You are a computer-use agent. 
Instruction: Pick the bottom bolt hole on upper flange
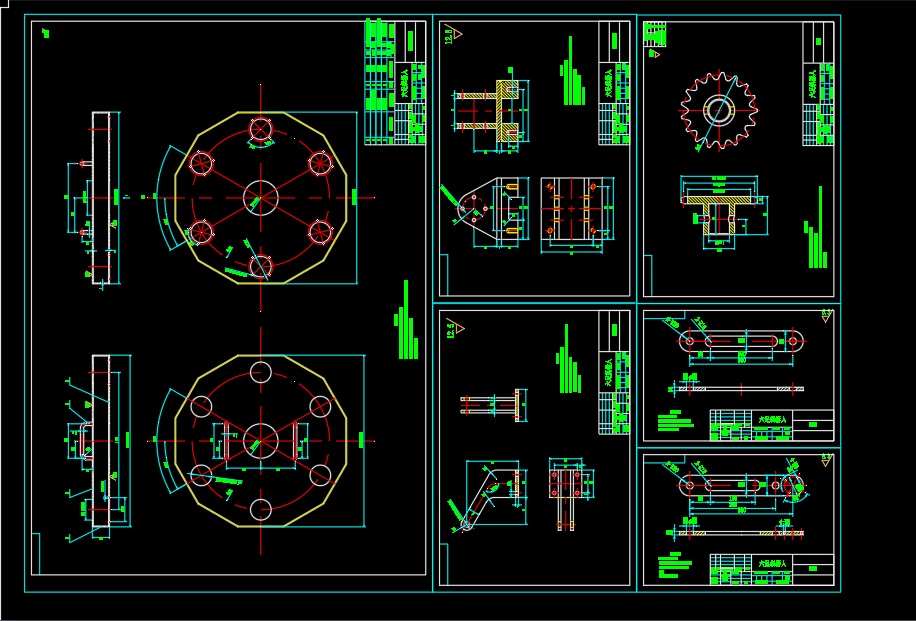click(x=261, y=266)
